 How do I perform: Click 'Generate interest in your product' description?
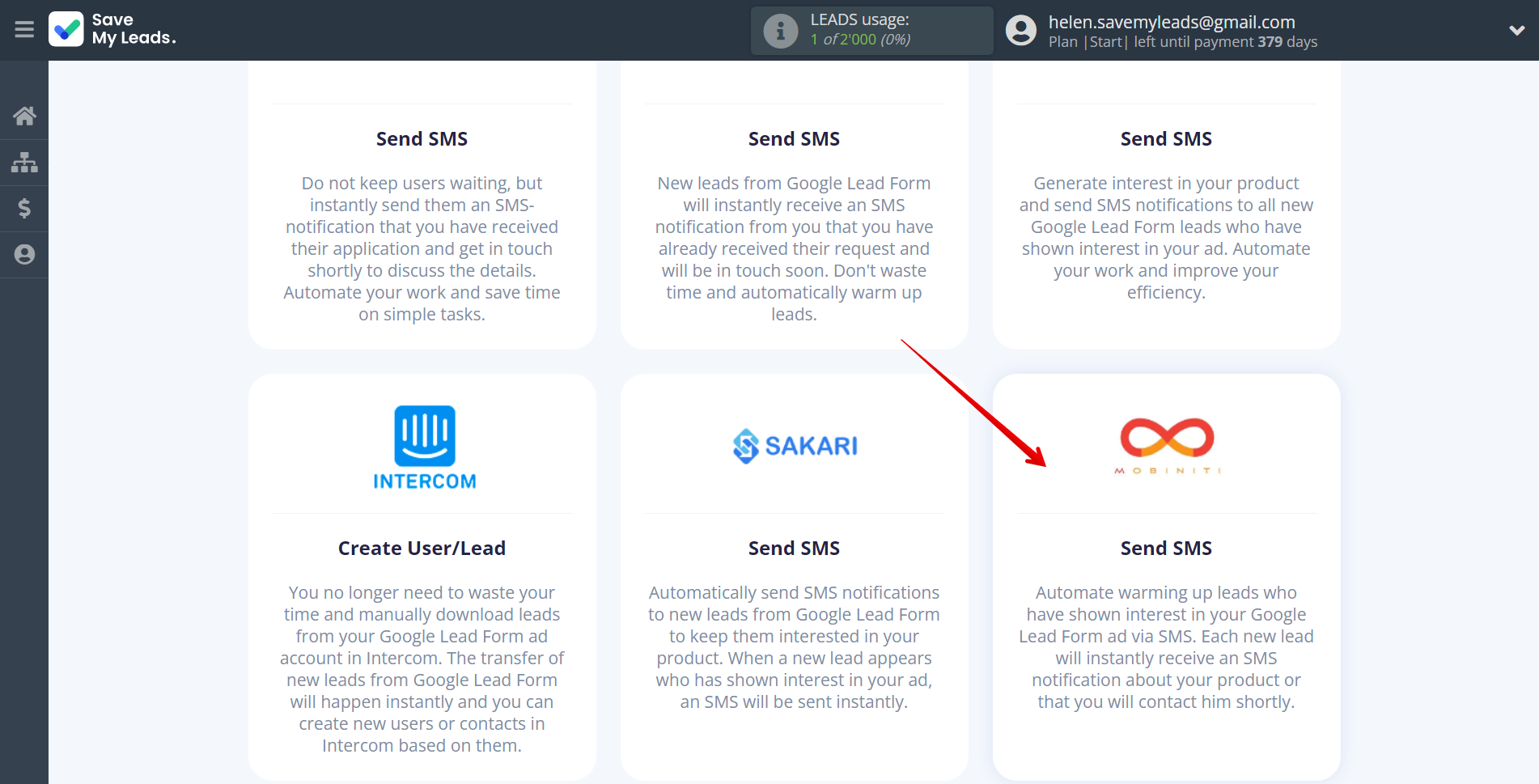pyautogui.click(x=1166, y=238)
